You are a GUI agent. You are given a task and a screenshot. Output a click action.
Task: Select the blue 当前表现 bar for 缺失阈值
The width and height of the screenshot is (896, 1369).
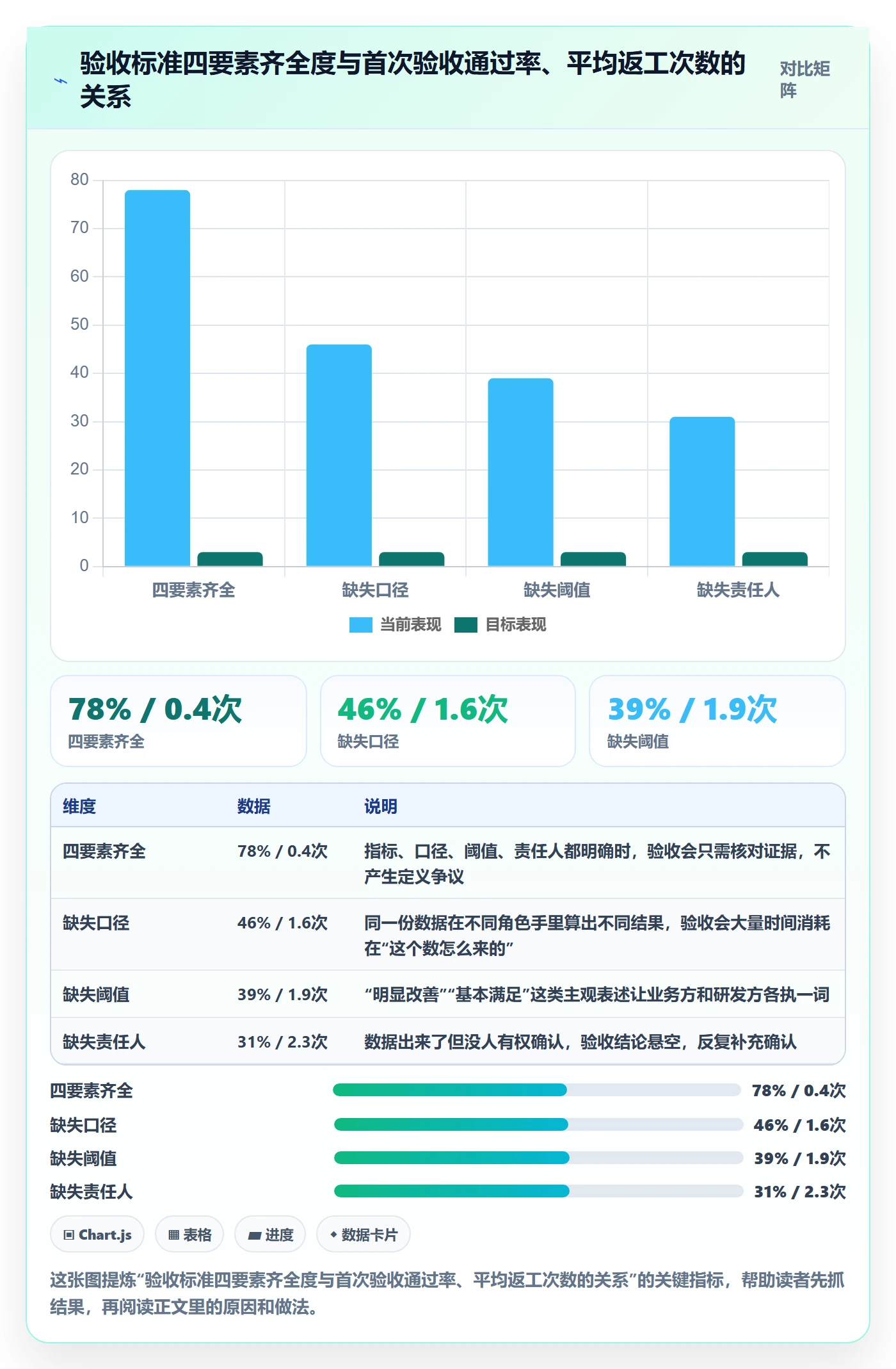520,472
